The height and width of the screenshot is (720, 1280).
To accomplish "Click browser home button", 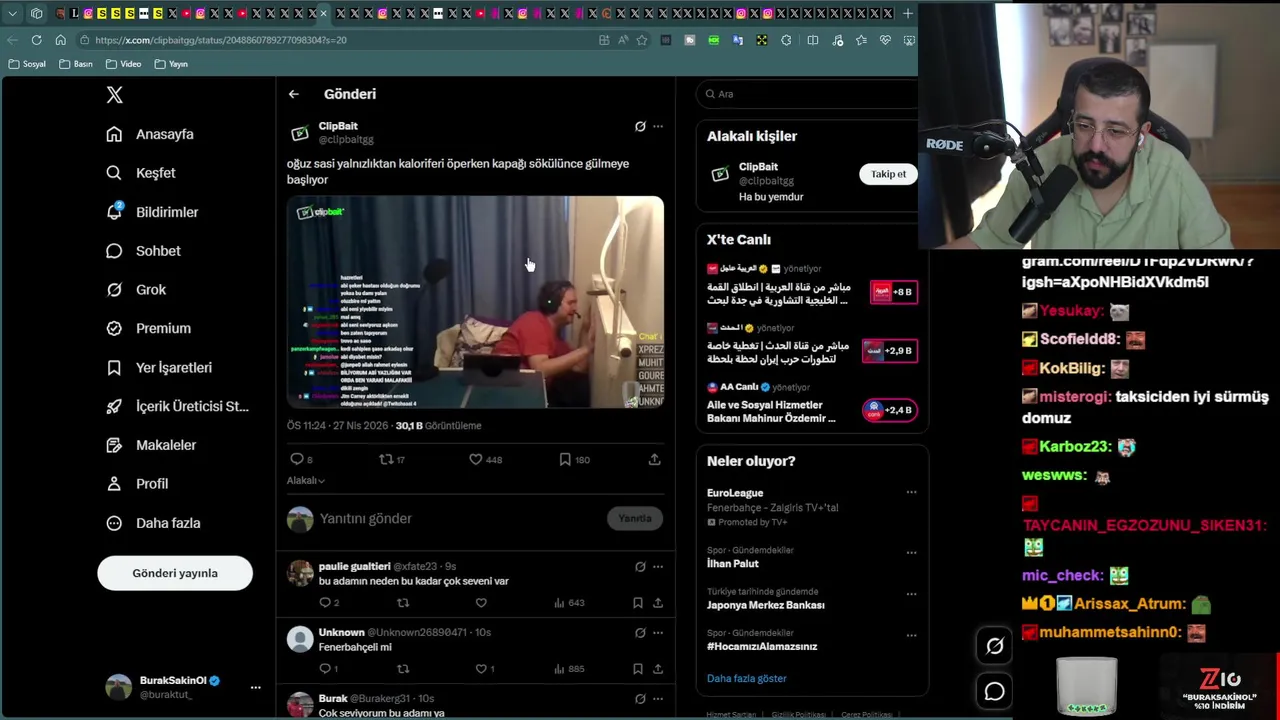I will click(x=60, y=40).
